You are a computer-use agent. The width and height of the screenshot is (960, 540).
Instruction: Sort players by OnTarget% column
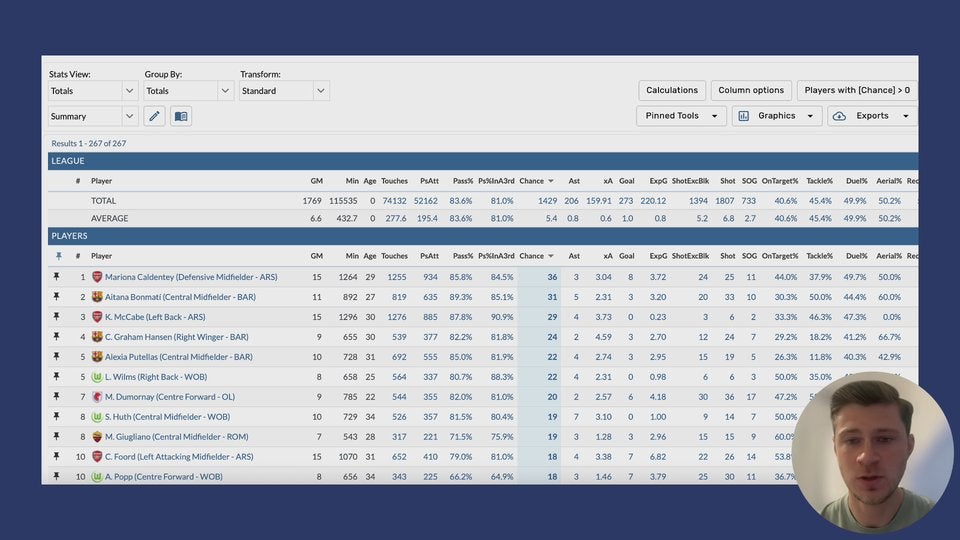[780, 256]
